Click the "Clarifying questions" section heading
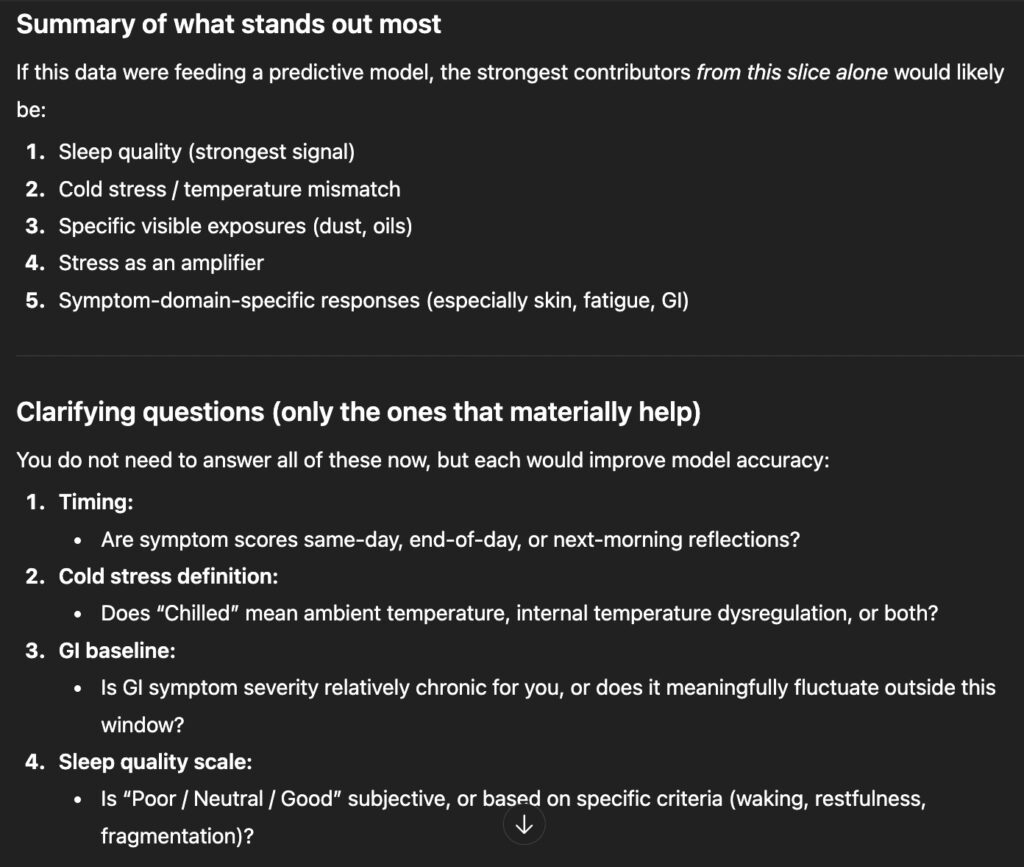Image resolution: width=1024 pixels, height=867 pixels. 359,412
